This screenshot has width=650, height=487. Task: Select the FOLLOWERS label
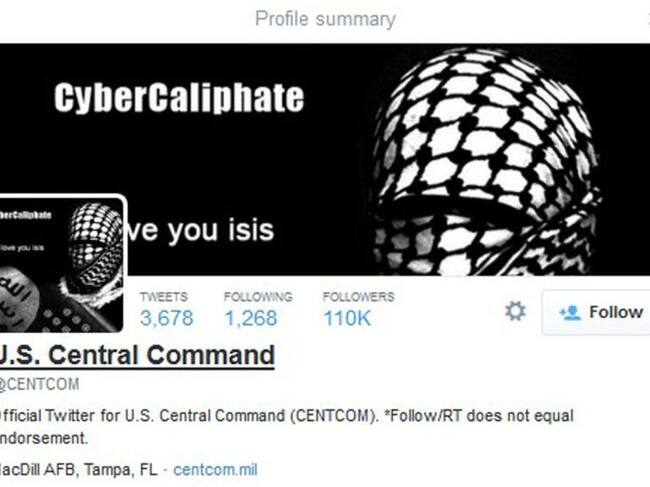(359, 297)
